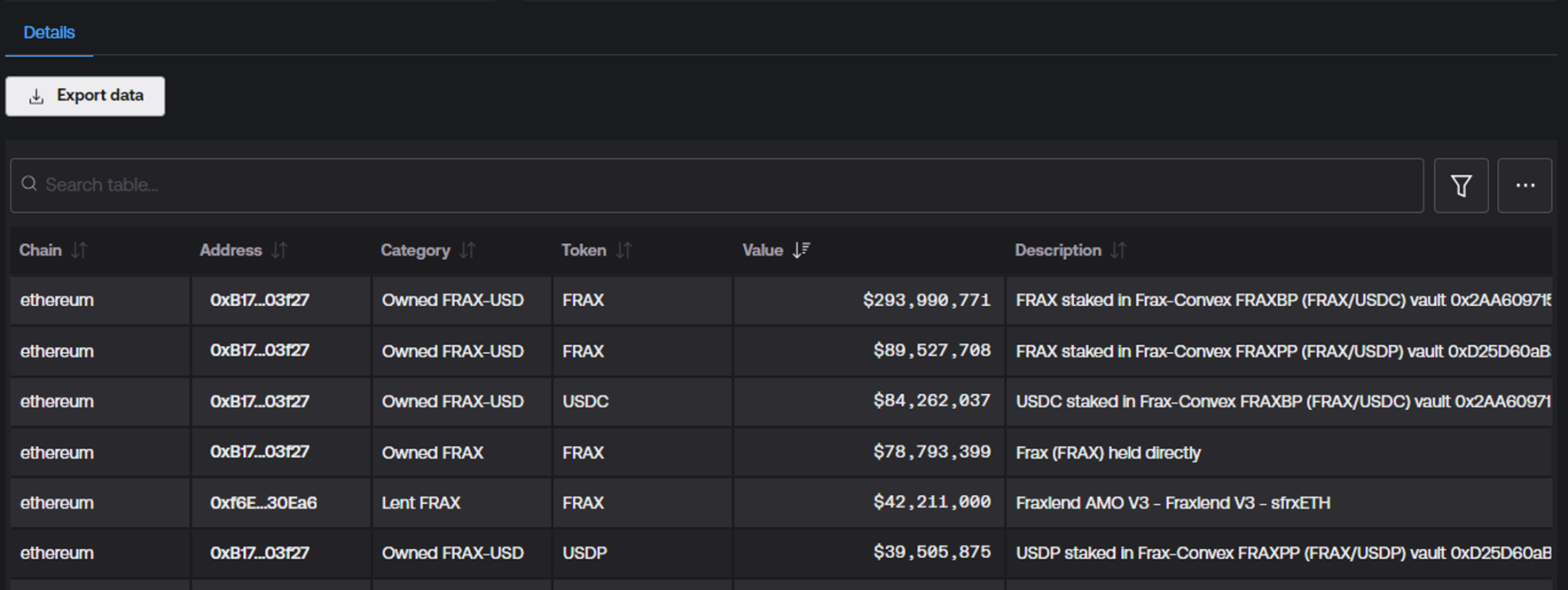Click the USDC token cell
The width and height of the screenshot is (1568, 590).
click(x=585, y=402)
